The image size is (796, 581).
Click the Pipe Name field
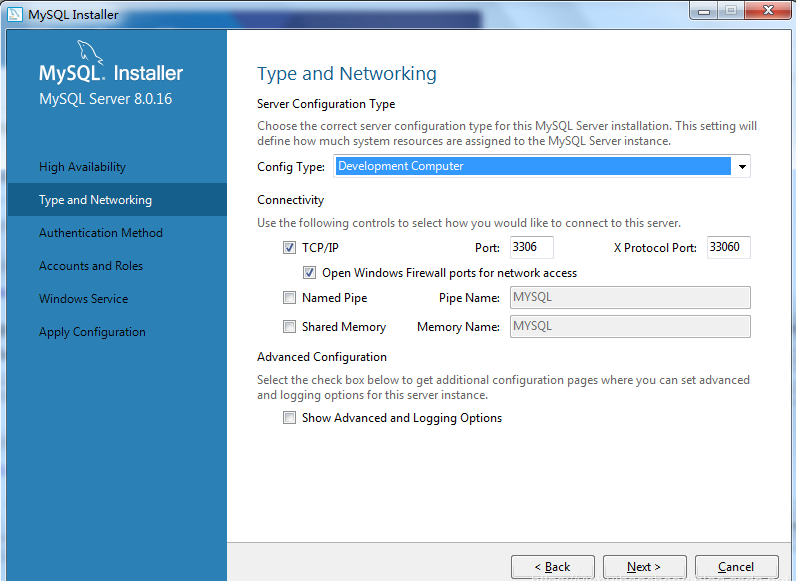coord(630,298)
